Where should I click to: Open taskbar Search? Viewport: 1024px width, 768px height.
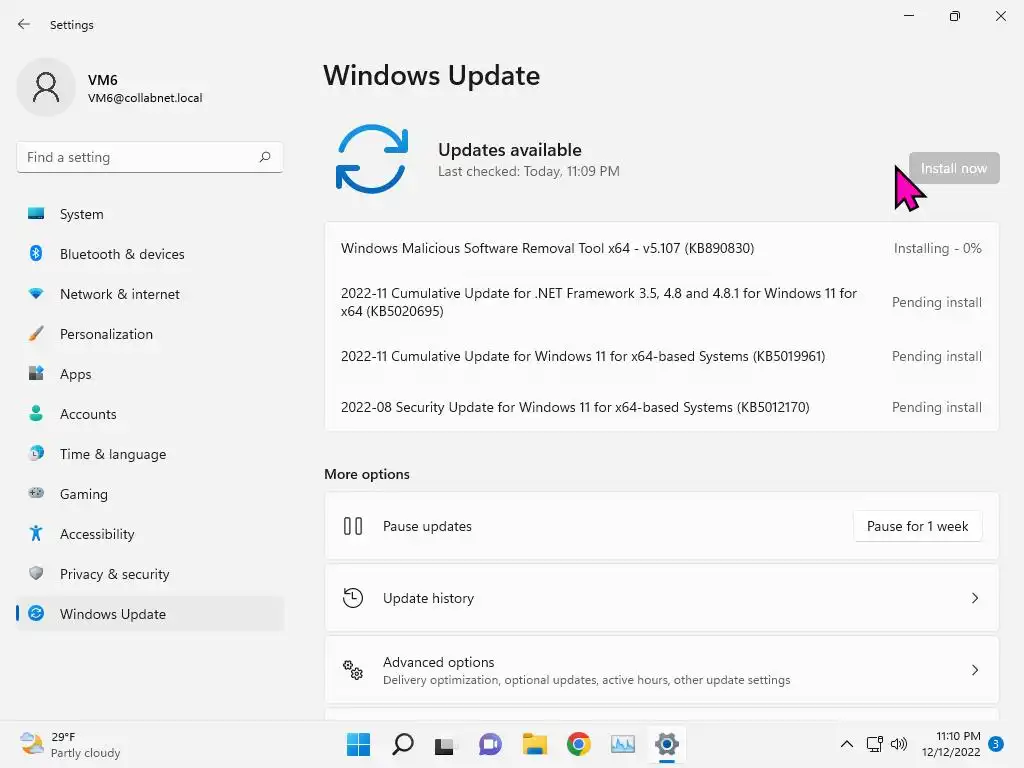[x=402, y=744]
